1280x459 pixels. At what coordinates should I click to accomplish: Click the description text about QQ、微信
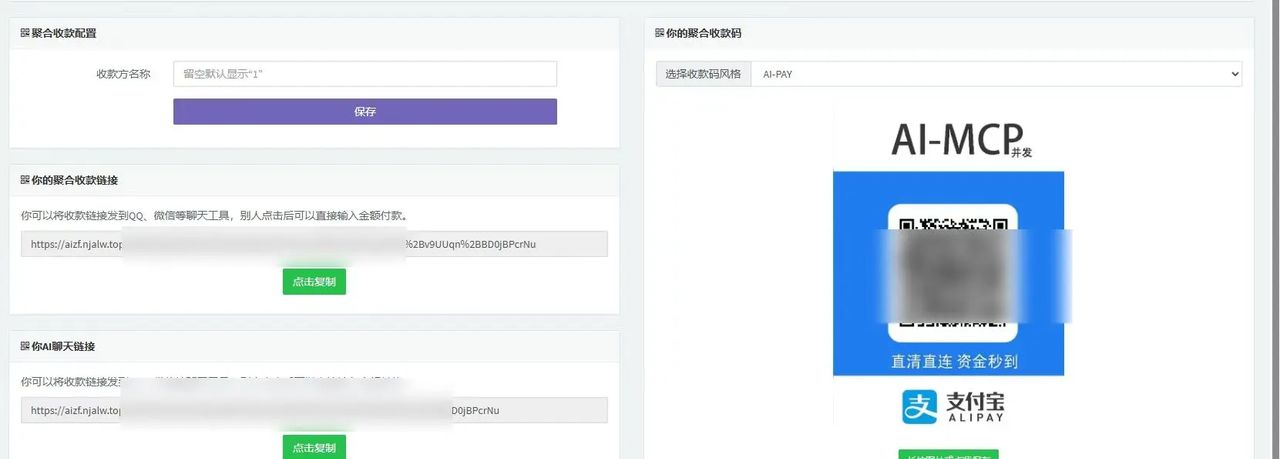214,215
